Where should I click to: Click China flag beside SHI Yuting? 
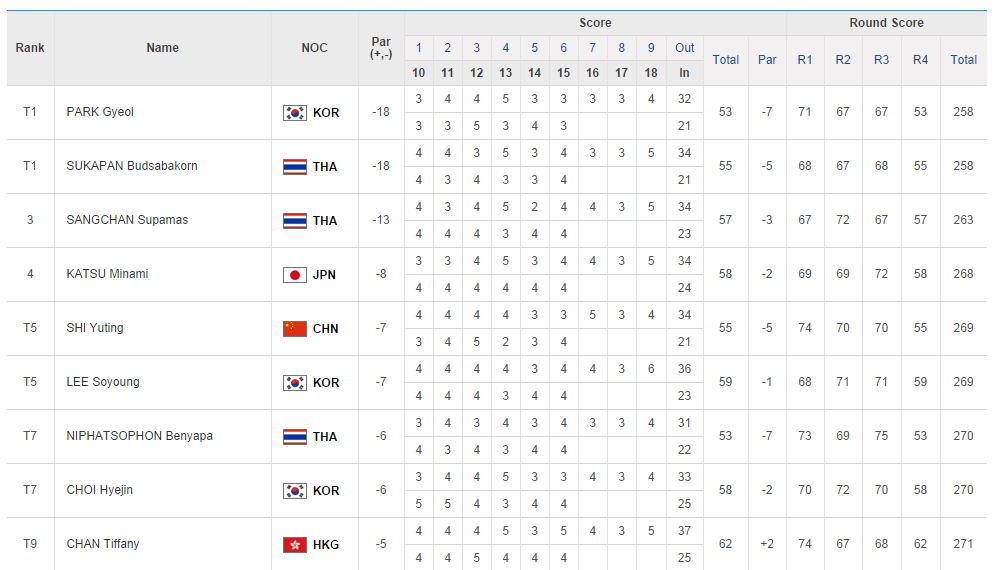click(294, 329)
